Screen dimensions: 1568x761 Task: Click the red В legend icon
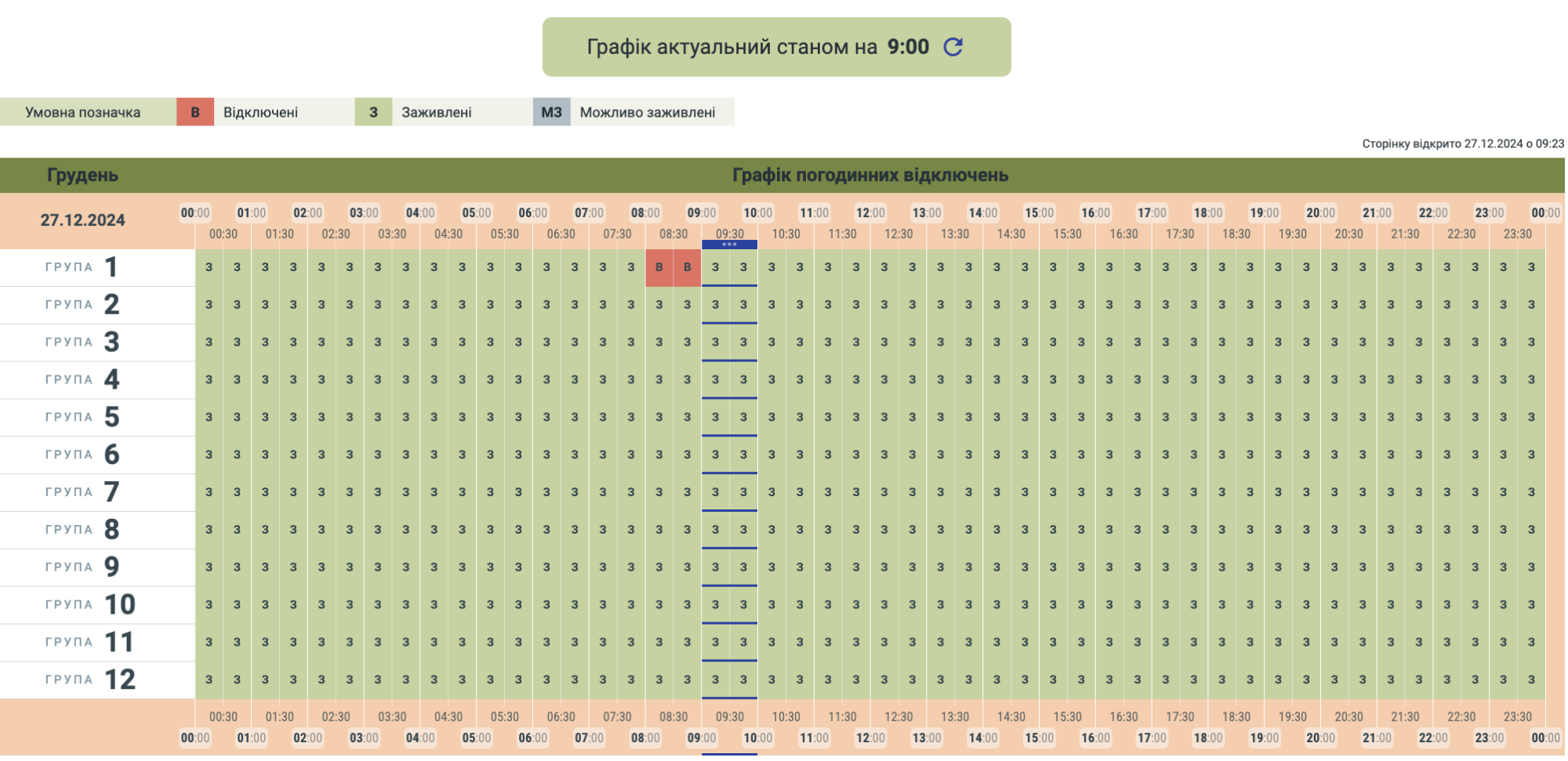(195, 112)
